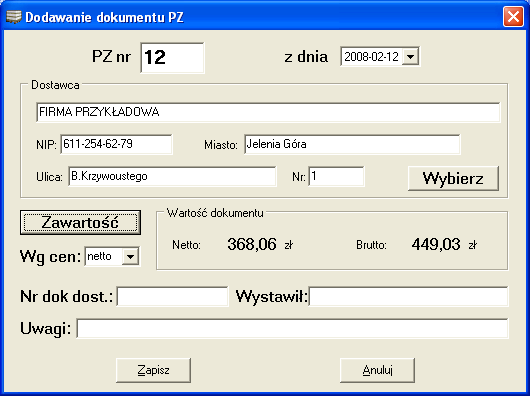Click the Uwagi: label

pyautogui.click(x=46, y=328)
